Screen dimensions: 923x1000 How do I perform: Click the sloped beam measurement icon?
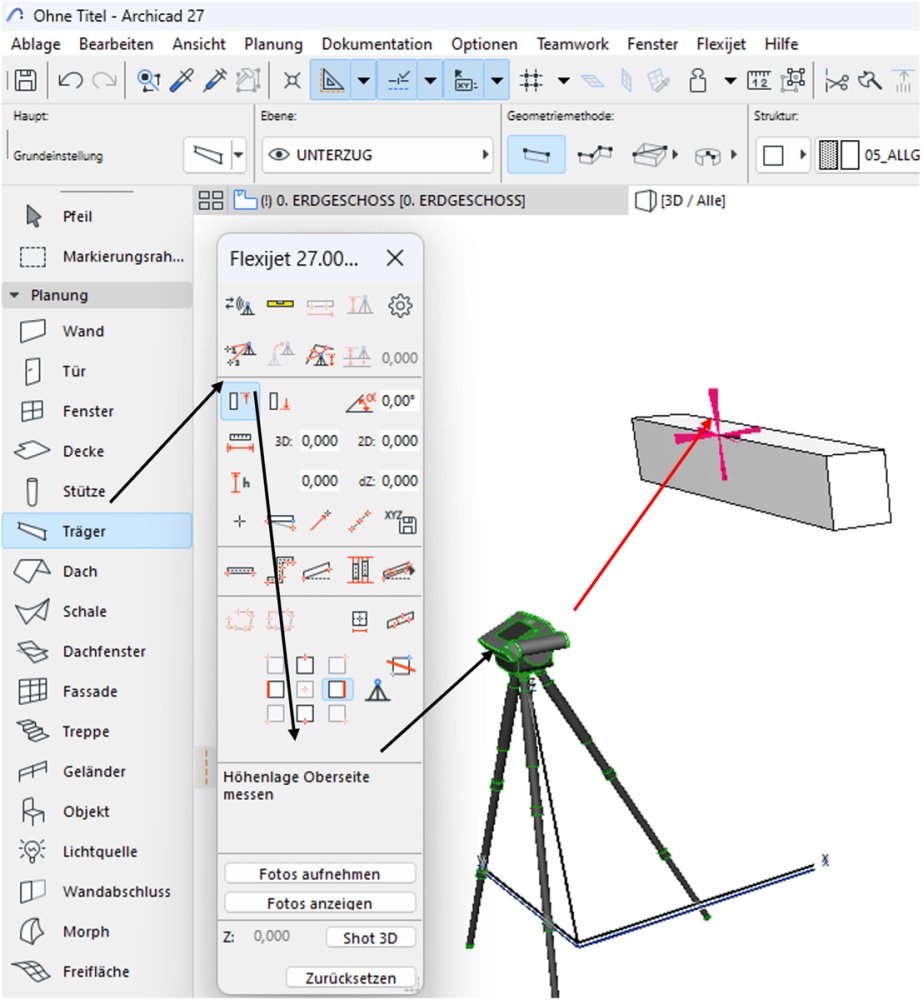[x=318, y=571]
